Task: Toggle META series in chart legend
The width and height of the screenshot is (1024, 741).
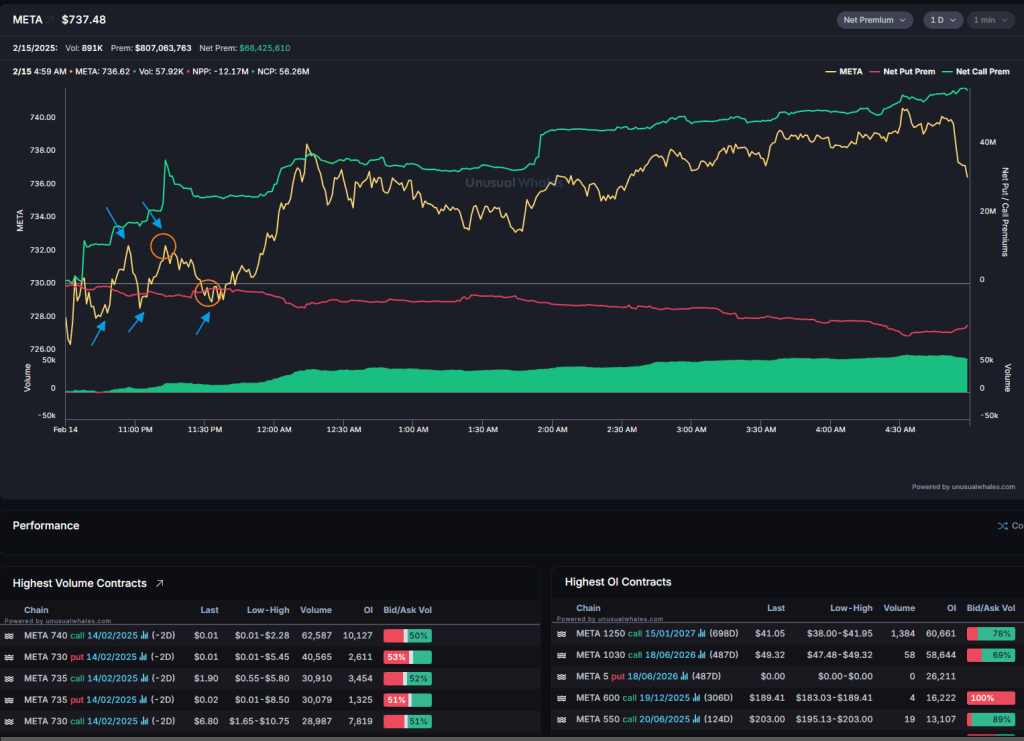Action: [844, 72]
